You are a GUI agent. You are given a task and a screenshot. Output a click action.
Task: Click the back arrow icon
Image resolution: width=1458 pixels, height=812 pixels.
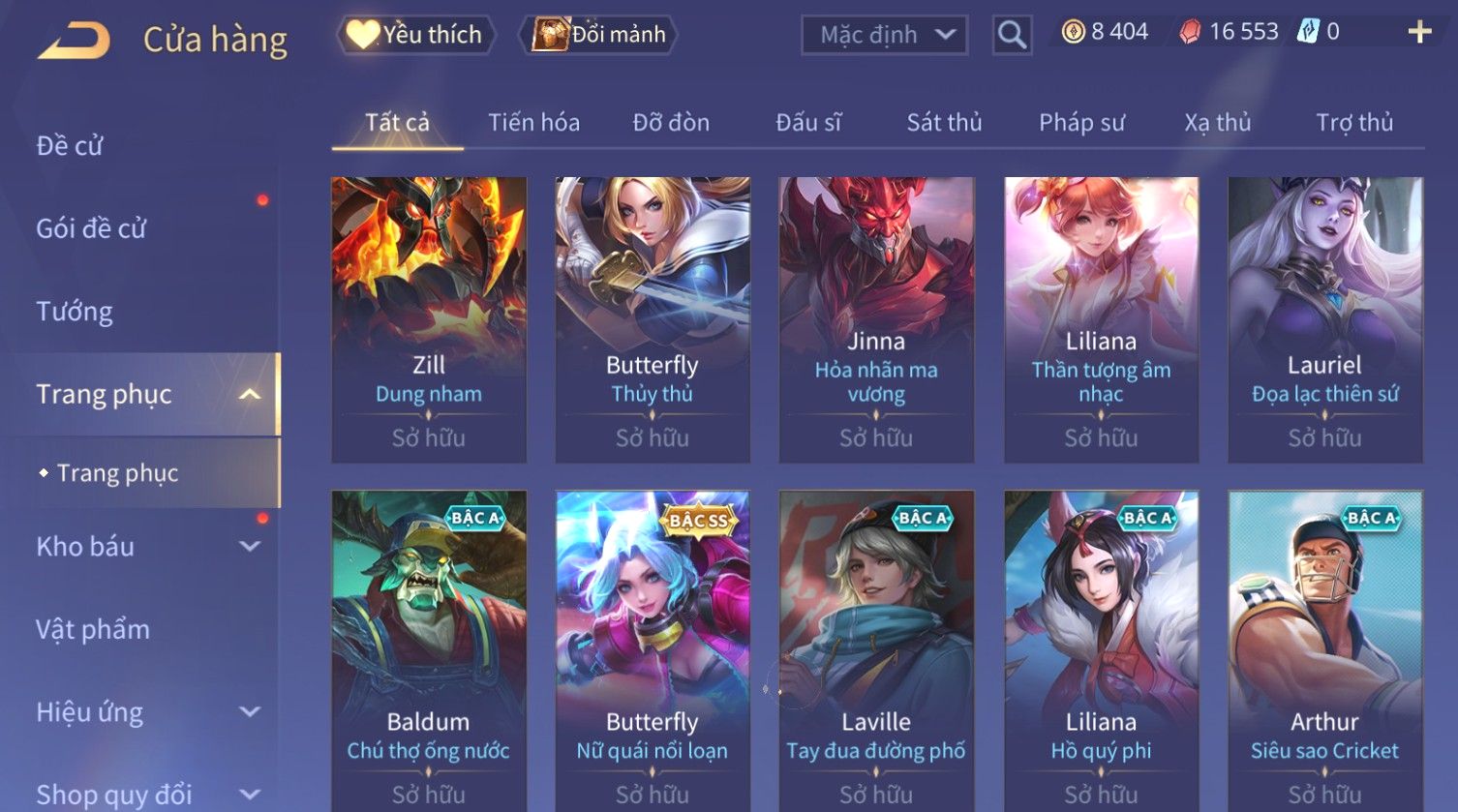click(x=74, y=41)
